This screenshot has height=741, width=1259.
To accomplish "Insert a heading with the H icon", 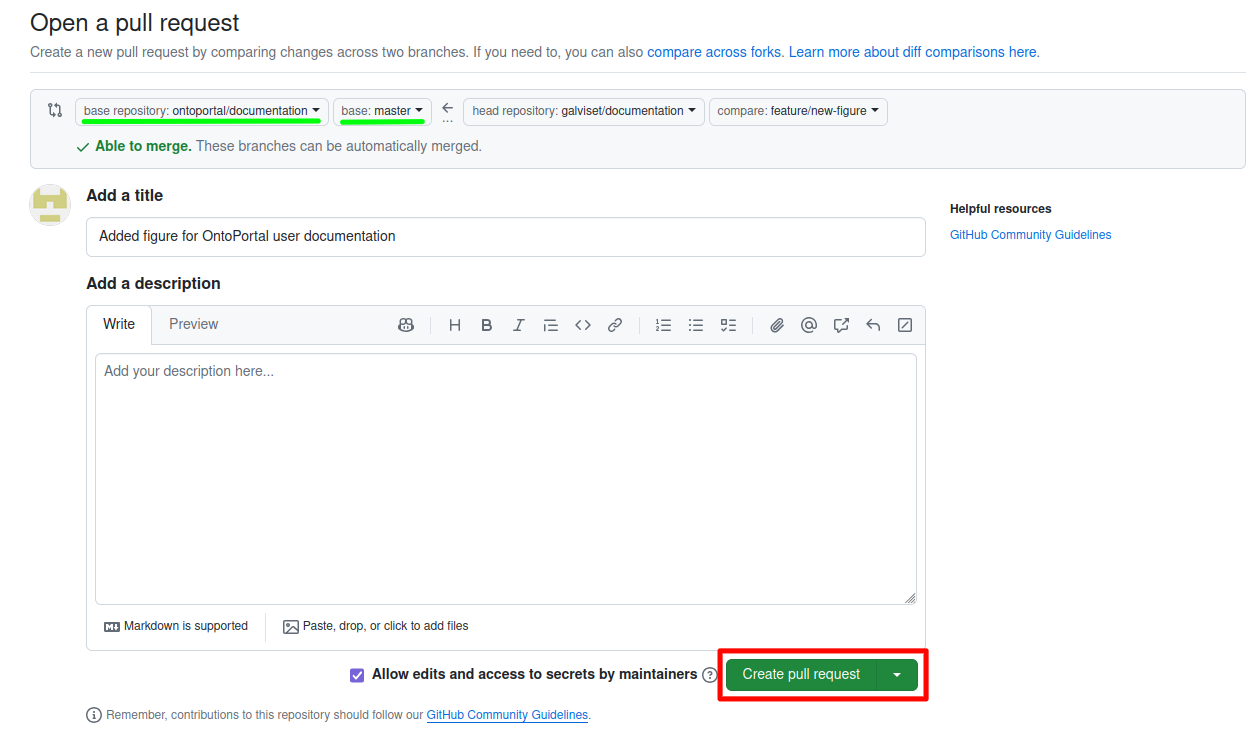I will [x=455, y=325].
